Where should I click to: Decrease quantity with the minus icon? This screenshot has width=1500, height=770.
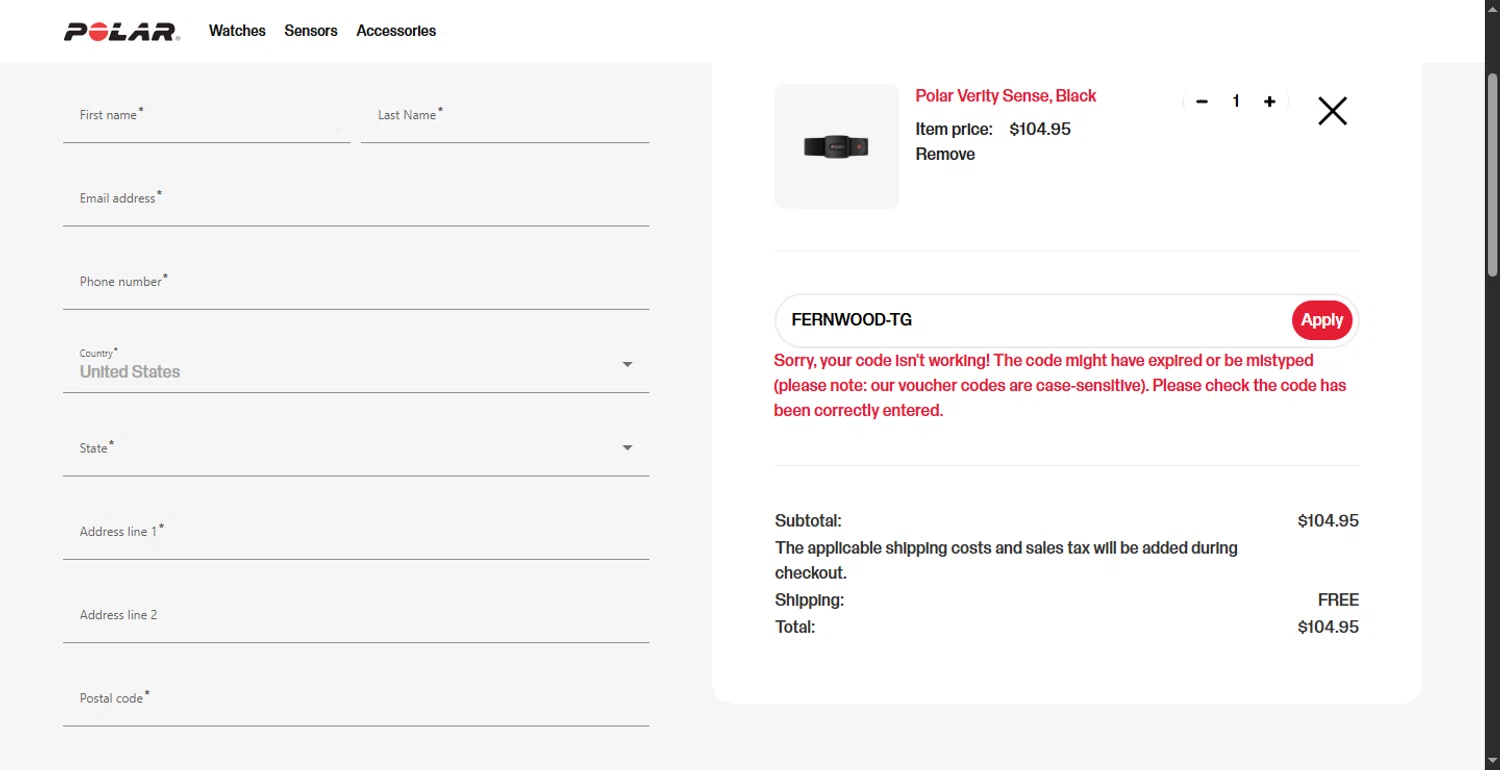[1202, 101]
